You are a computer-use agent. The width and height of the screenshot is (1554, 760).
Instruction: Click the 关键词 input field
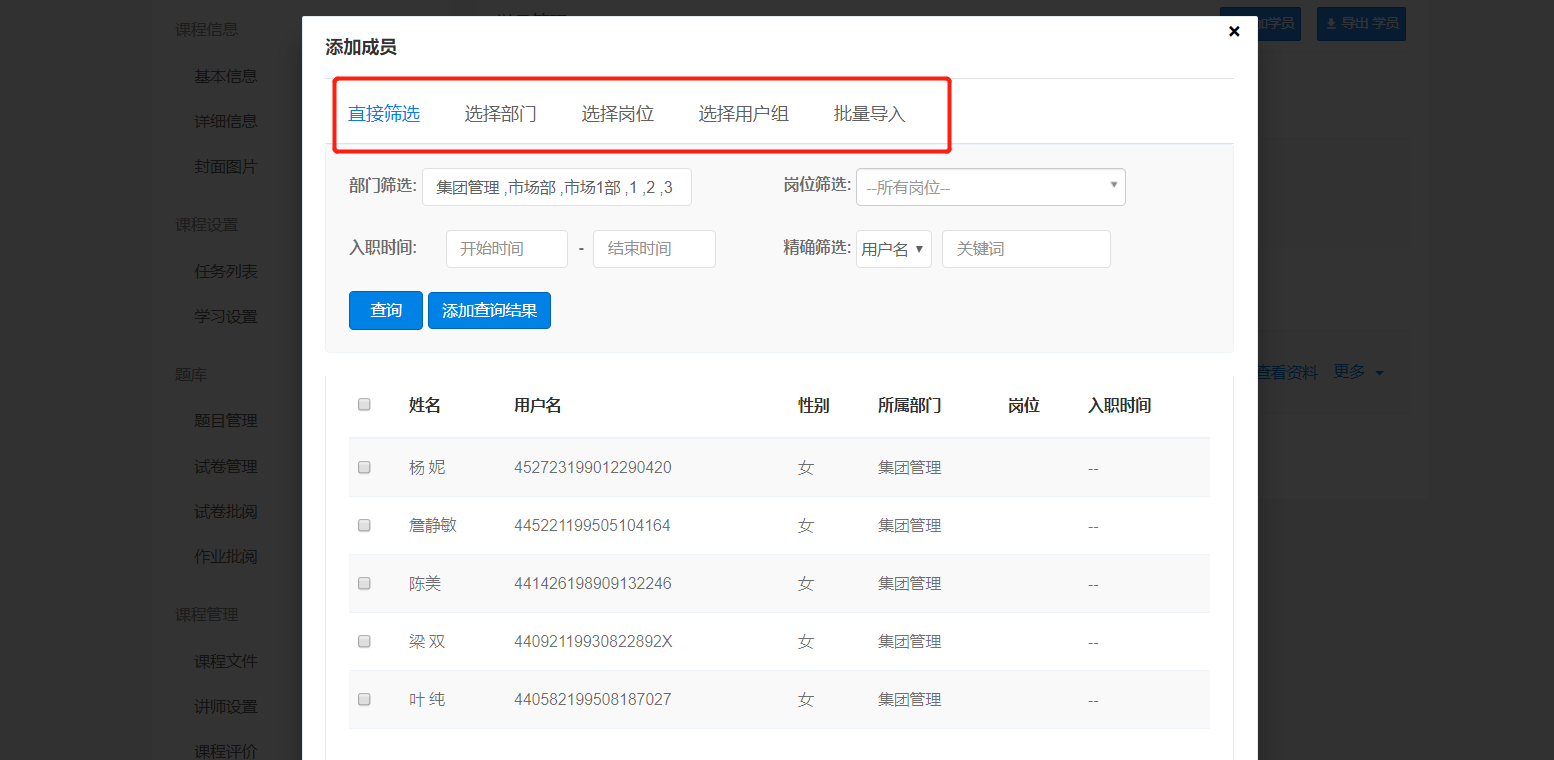tap(1026, 249)
